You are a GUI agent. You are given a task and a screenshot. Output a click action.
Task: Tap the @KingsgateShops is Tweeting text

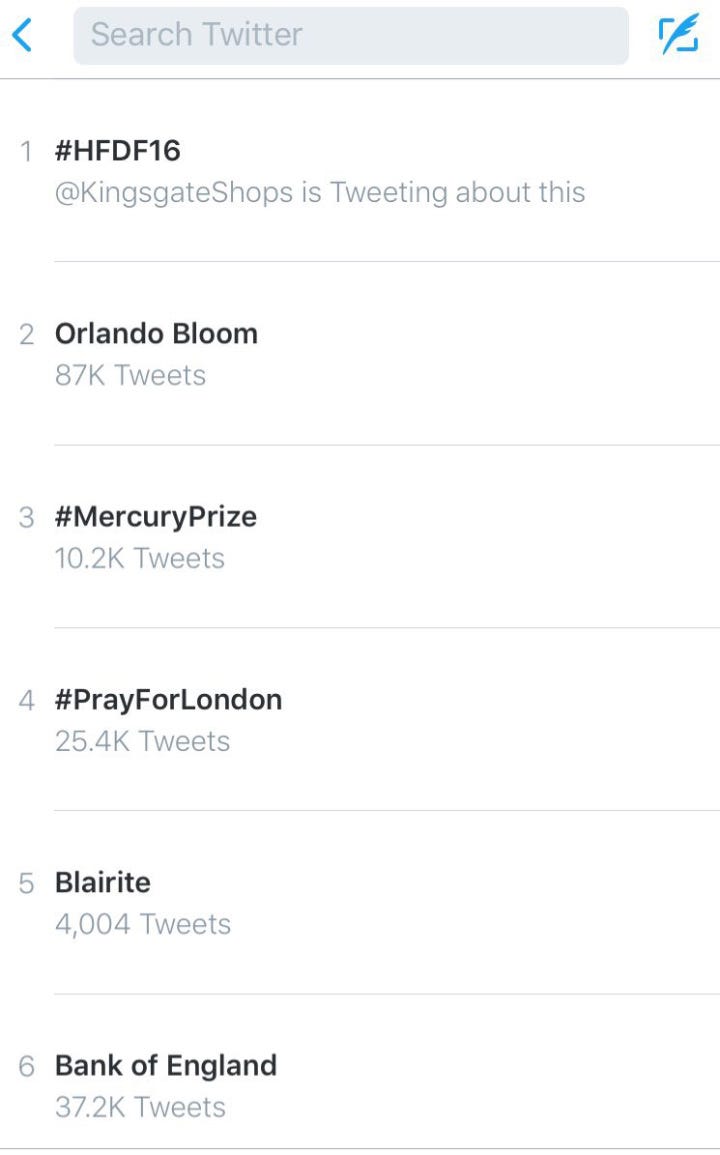point(320,192)
